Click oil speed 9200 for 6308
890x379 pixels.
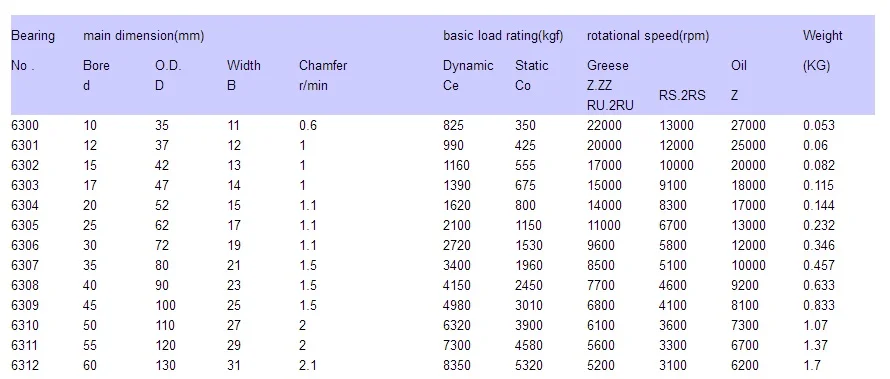745,285
